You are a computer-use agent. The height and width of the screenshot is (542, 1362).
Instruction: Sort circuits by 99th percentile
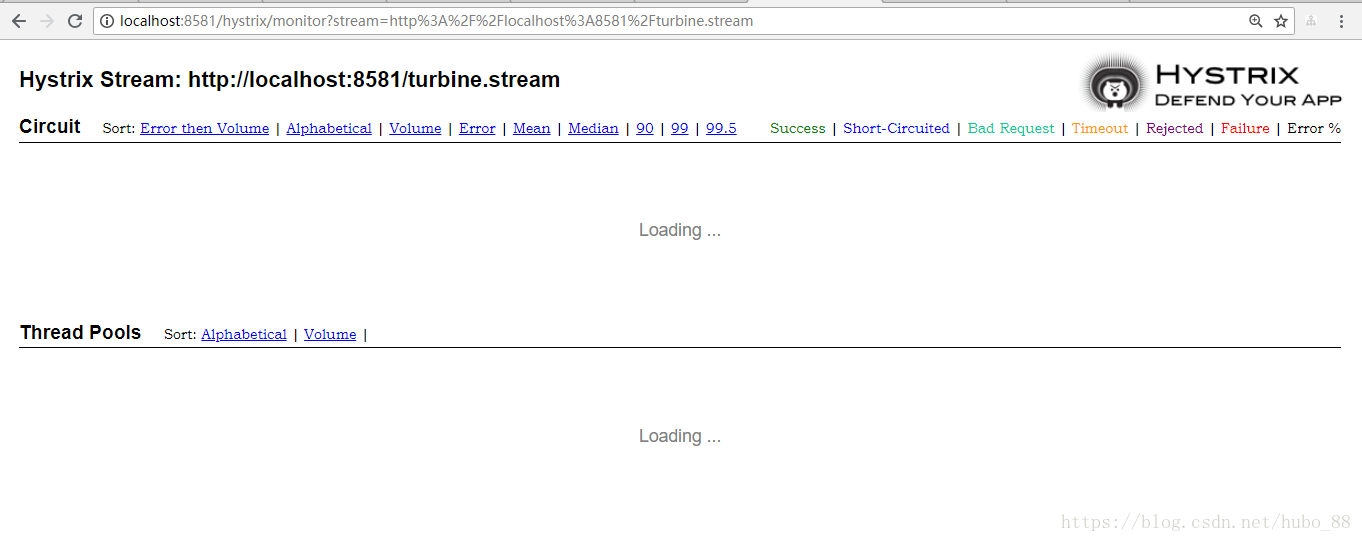coord(680,128)
